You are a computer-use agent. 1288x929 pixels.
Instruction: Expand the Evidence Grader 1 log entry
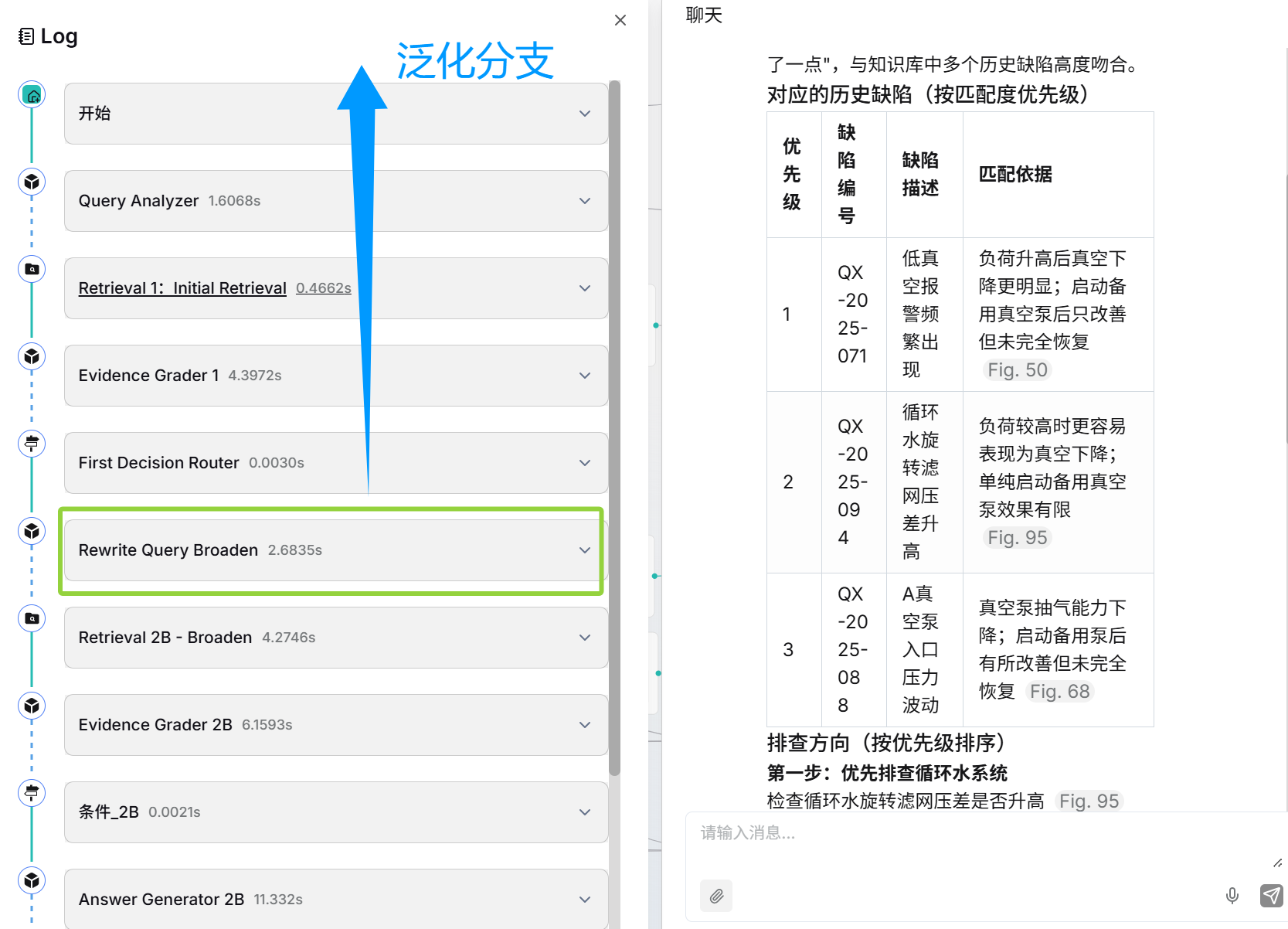pyautogui.click(x=585, y=376)
